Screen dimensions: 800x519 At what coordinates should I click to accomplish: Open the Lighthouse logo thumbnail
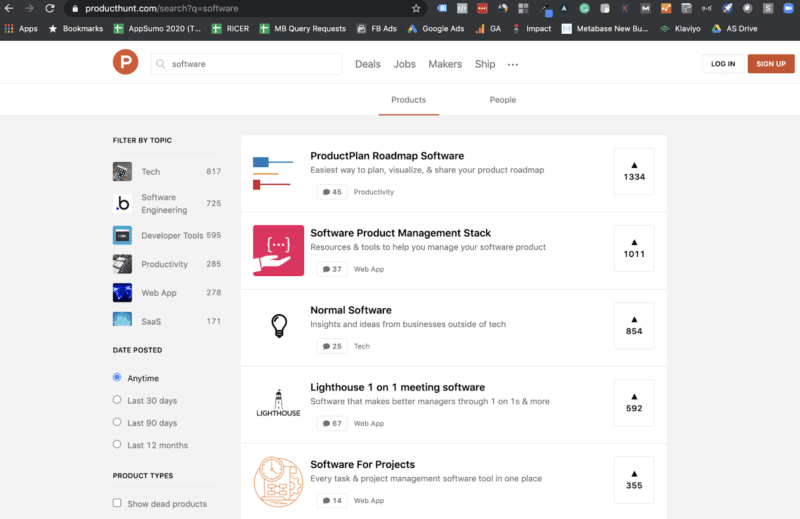point(279,404)
